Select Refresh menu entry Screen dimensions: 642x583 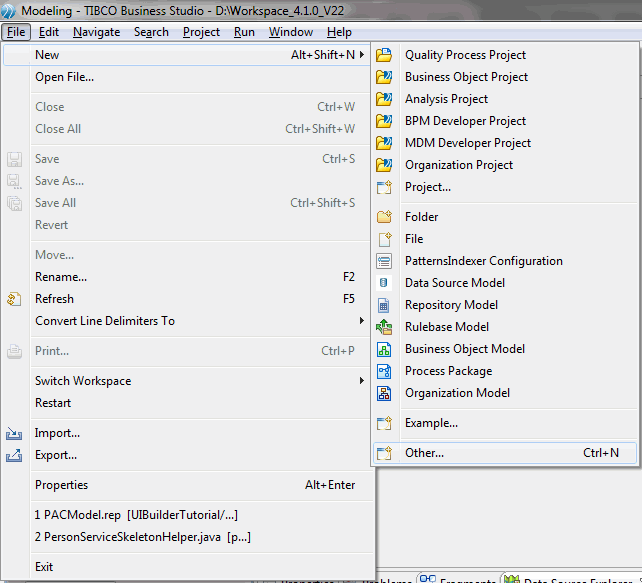tap(187, 299)
